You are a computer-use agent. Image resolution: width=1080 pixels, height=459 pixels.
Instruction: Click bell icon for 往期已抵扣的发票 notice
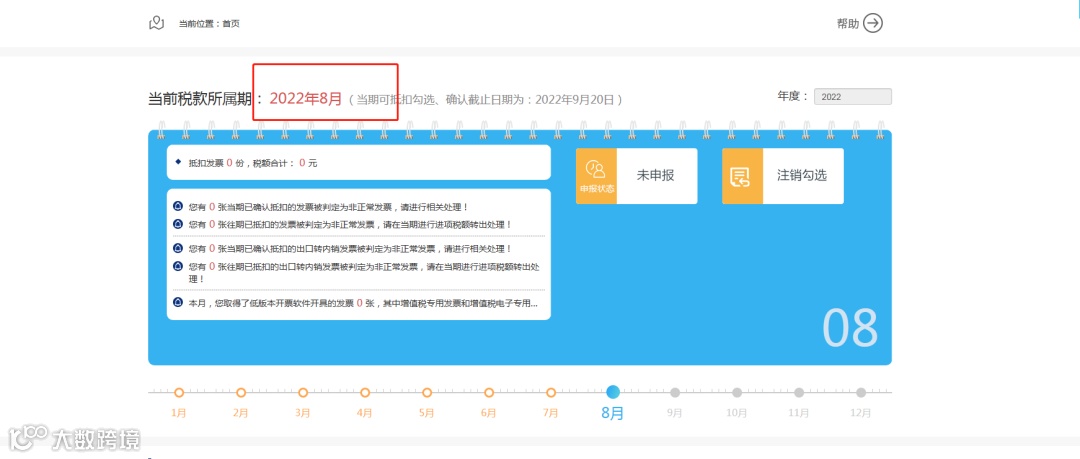(x=178, y=224)
